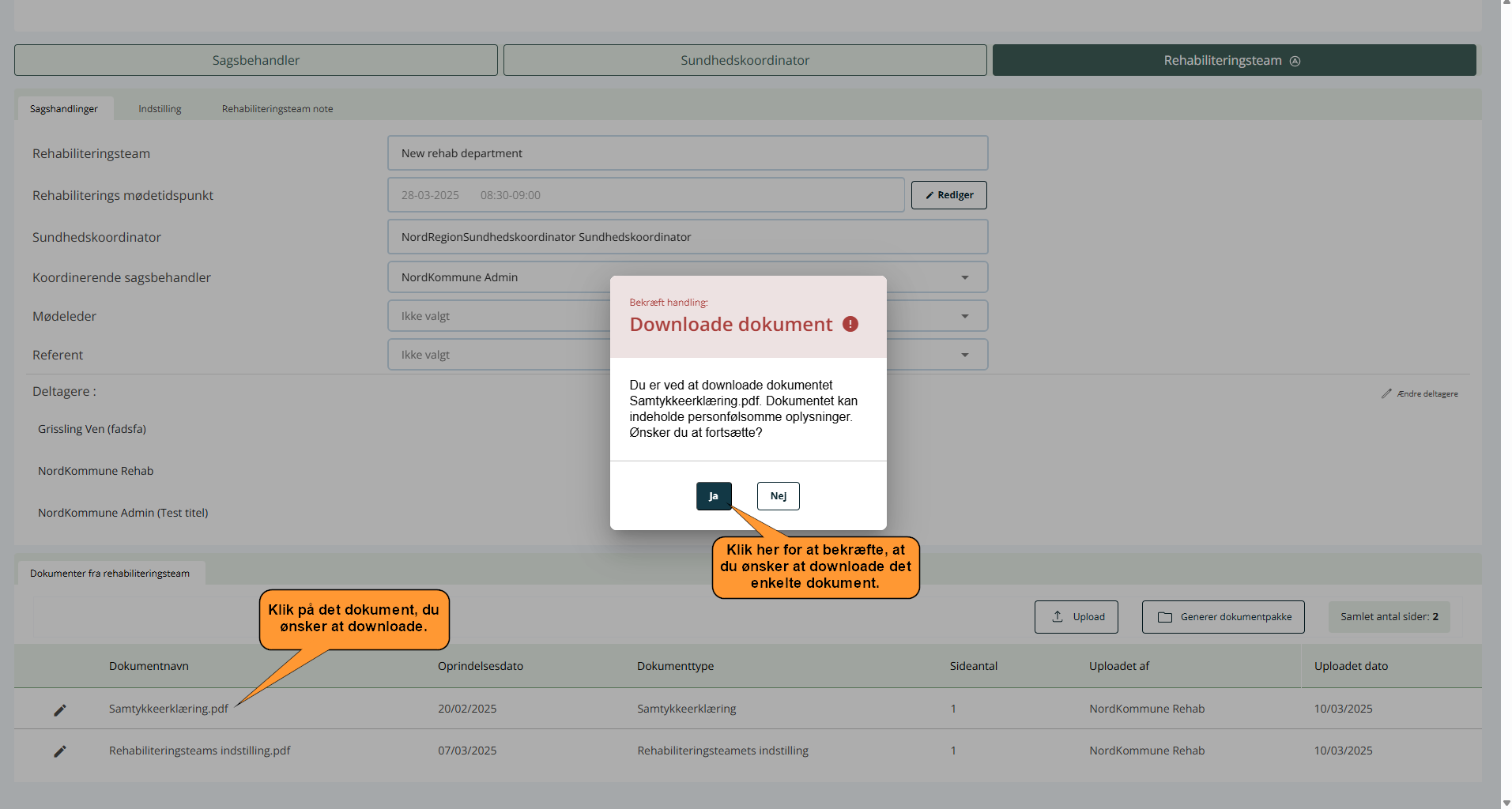
Task: Open the Rehabiliteringsteam note tab
Action: point(277,109)
